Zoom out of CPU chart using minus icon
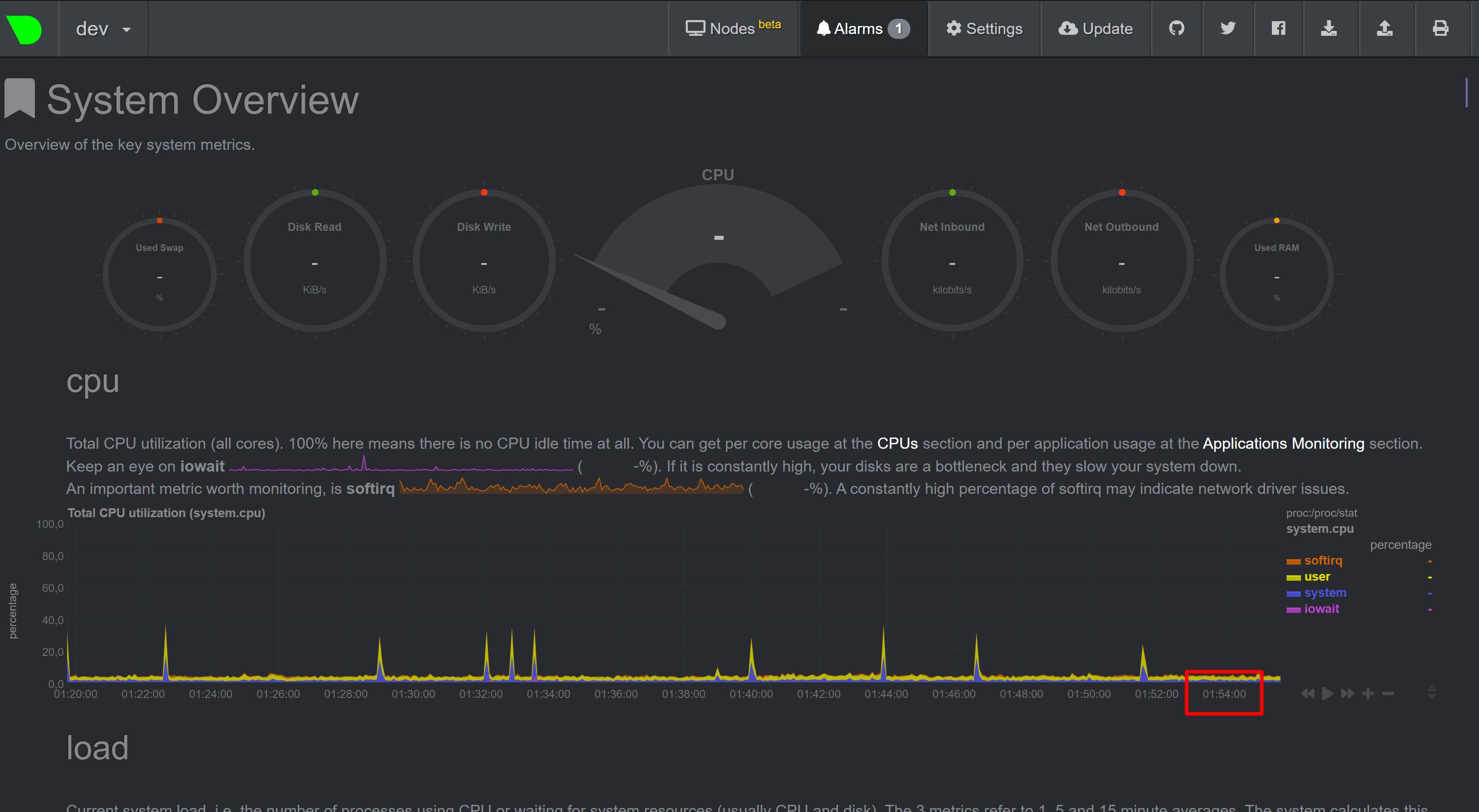Screen dimensions: 1479x812 (x=1389, y=694)
